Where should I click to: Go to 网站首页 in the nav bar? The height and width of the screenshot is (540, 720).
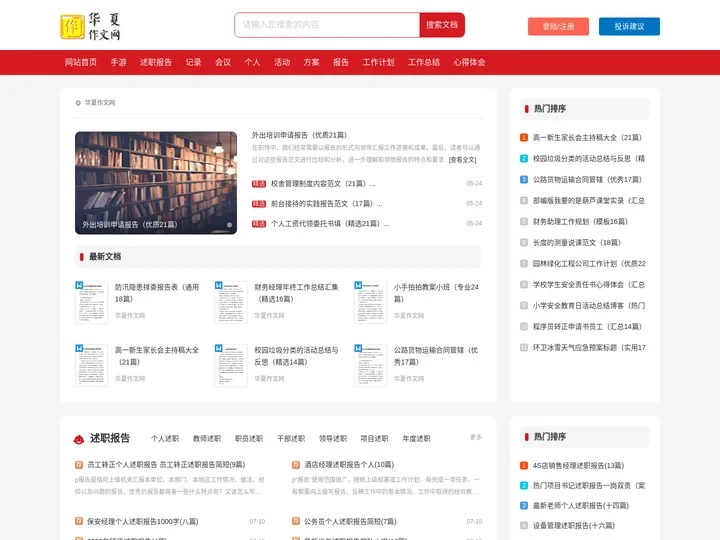tap(81, 62)
